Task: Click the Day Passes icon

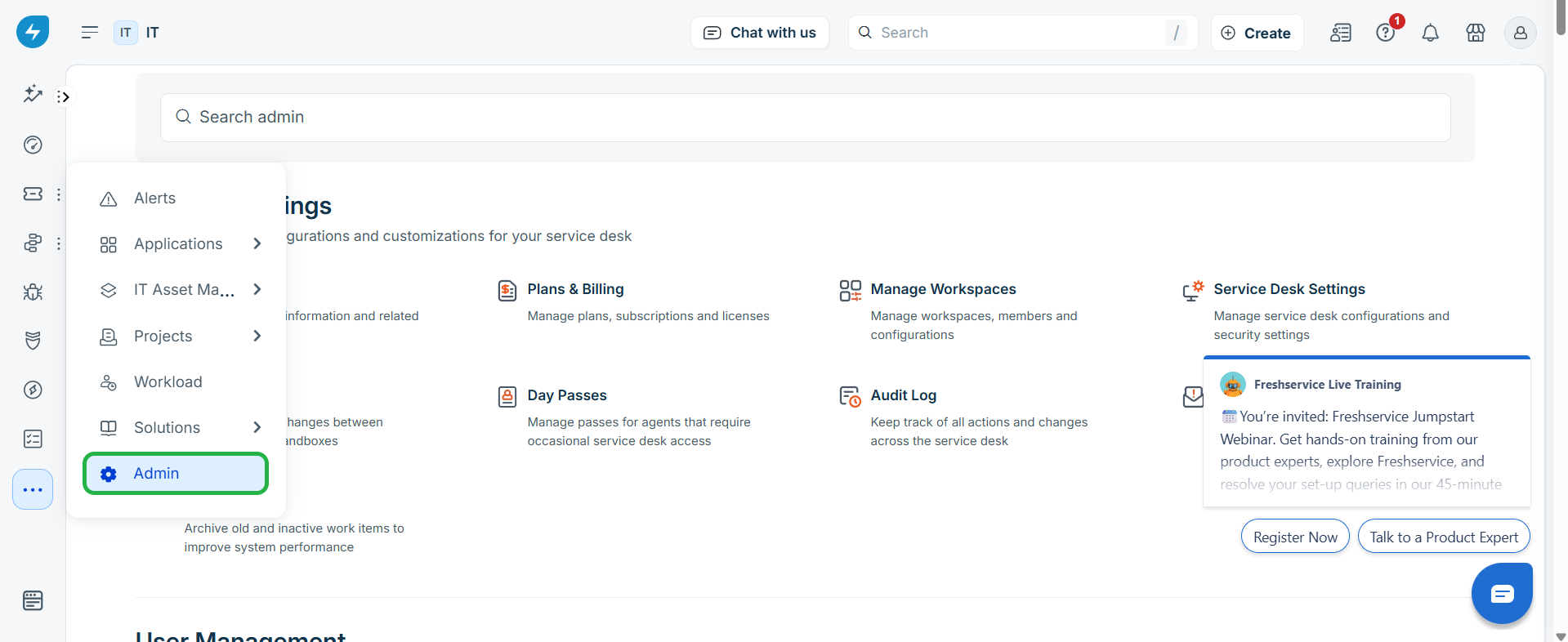Action: click(507, 397)
